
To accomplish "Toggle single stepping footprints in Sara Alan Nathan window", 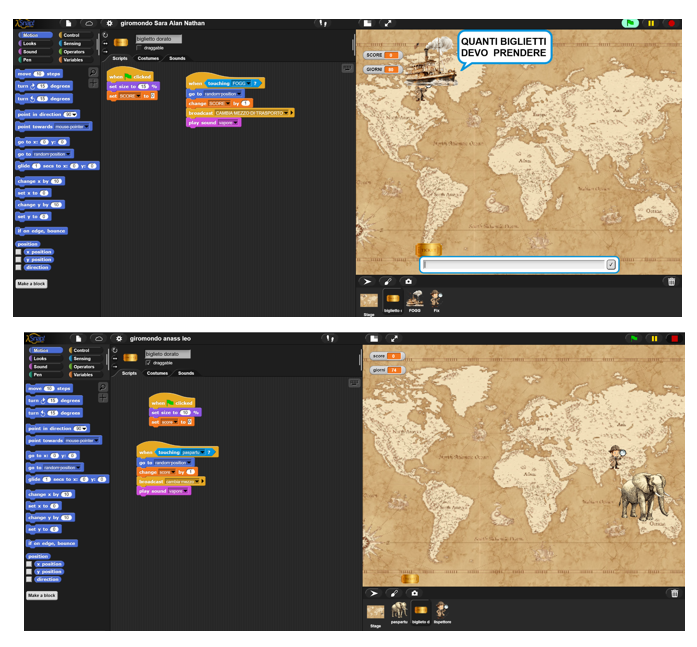I will click(323, 23).
